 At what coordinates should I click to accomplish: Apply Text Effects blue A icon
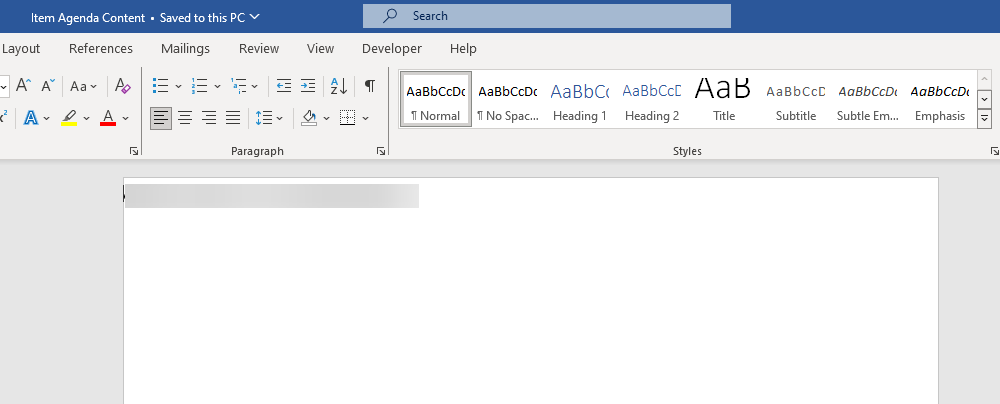coord(31,118)
